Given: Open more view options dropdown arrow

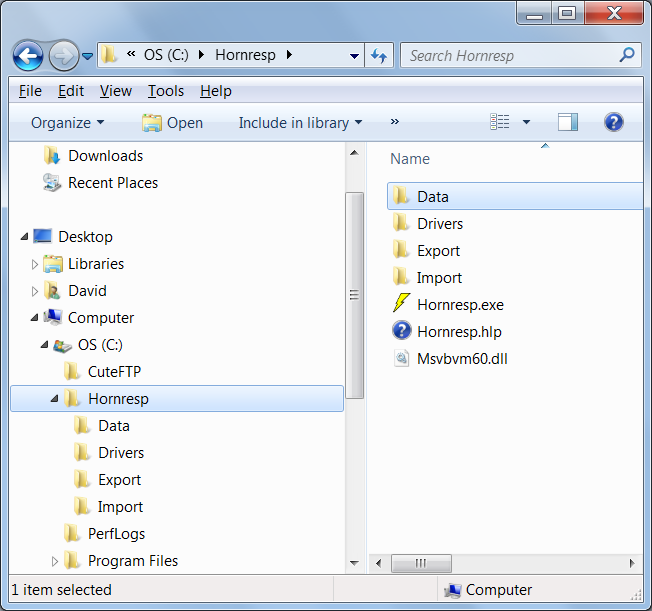Looking at the screenshot, I should click(526, 122).
